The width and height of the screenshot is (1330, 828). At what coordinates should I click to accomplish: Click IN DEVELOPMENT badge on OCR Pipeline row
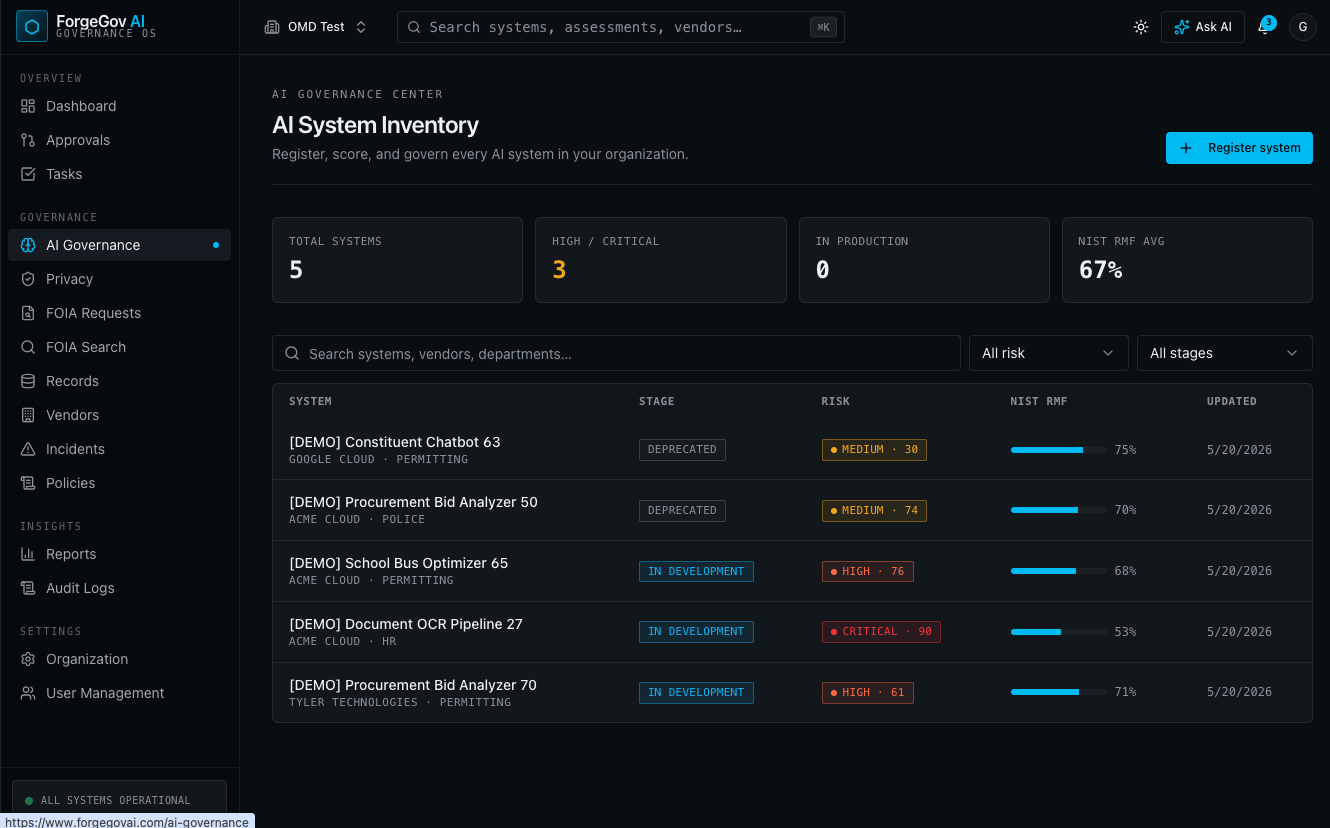(x=696, y=632)
